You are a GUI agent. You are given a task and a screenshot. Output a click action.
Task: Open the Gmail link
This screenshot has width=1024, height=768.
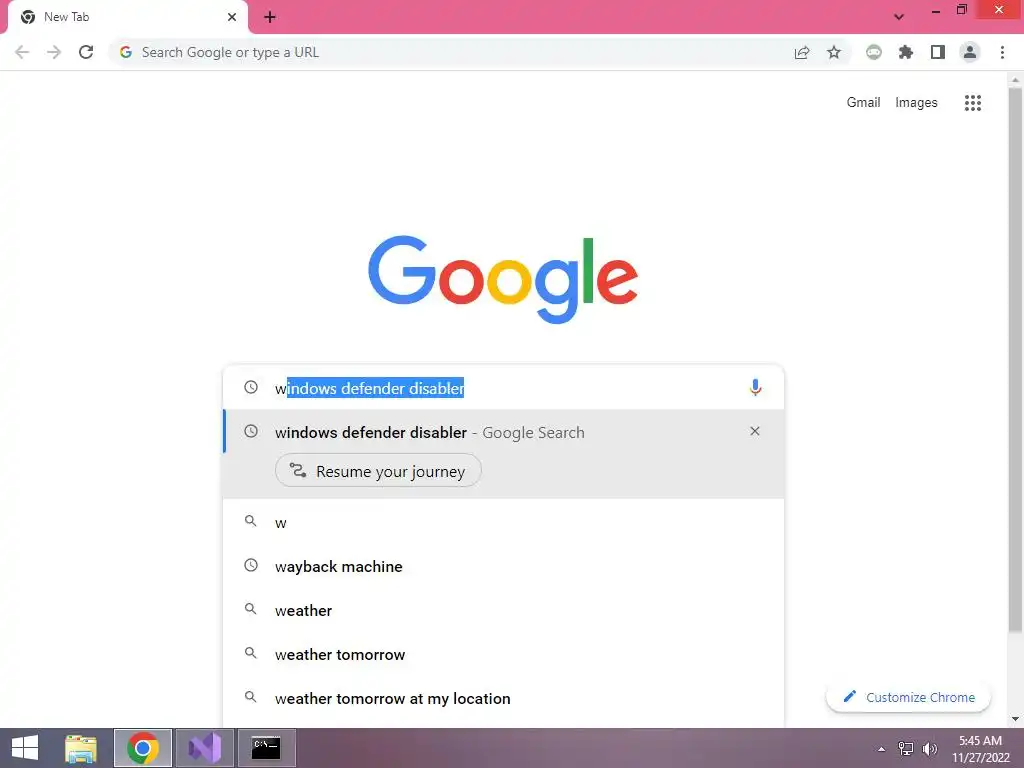[863, 103]
